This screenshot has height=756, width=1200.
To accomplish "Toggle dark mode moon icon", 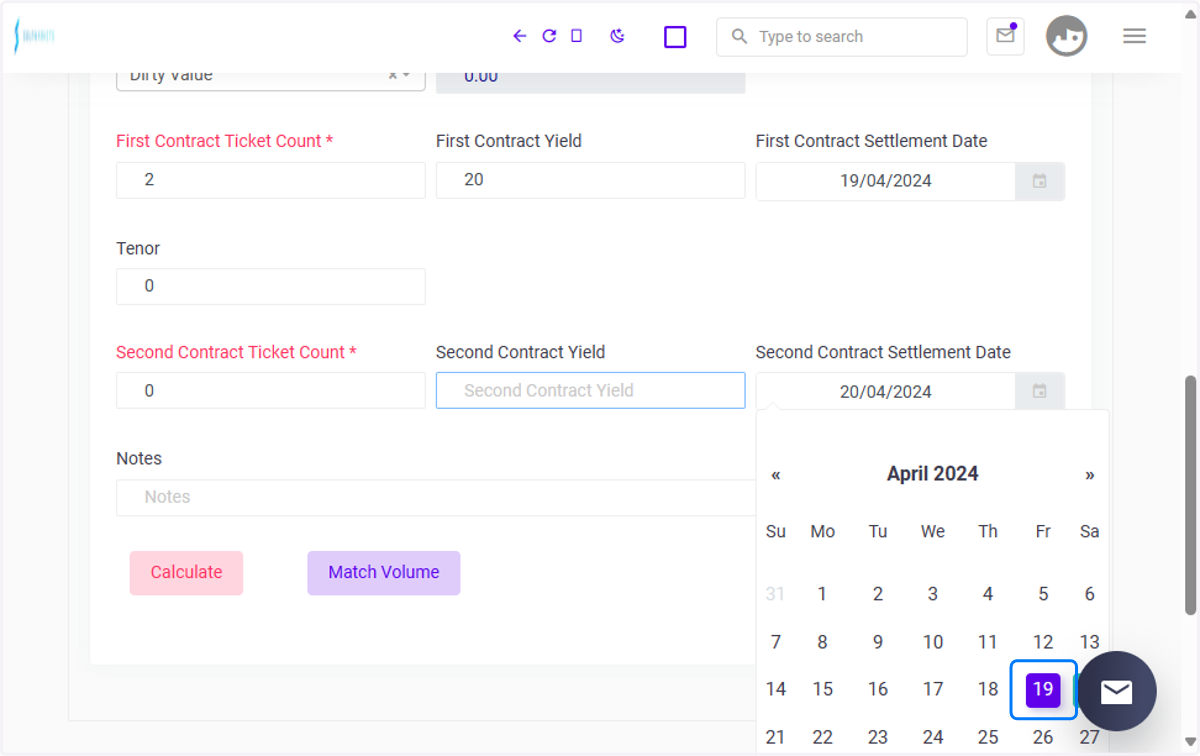I will coord(618,36).
